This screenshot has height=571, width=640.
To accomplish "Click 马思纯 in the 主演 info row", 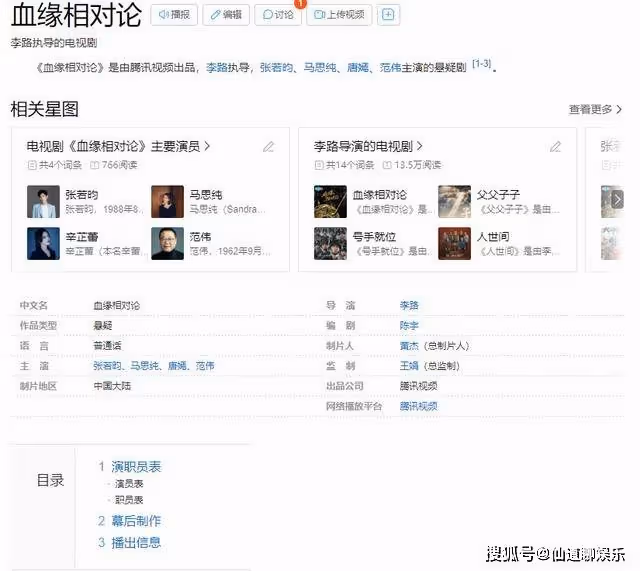I will pos(144,366).
